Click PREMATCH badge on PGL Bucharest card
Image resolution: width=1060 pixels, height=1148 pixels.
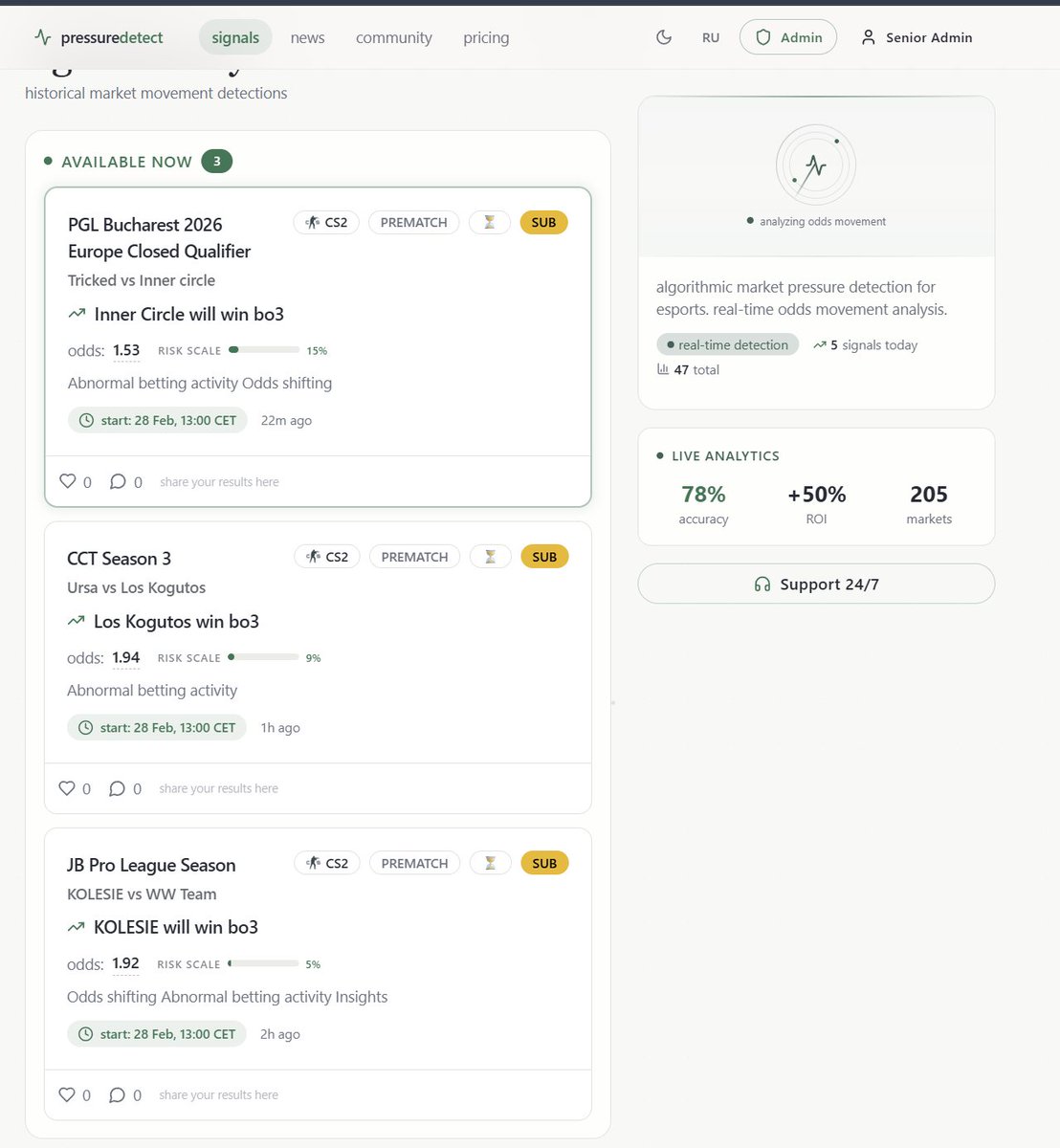click(413, 222)
